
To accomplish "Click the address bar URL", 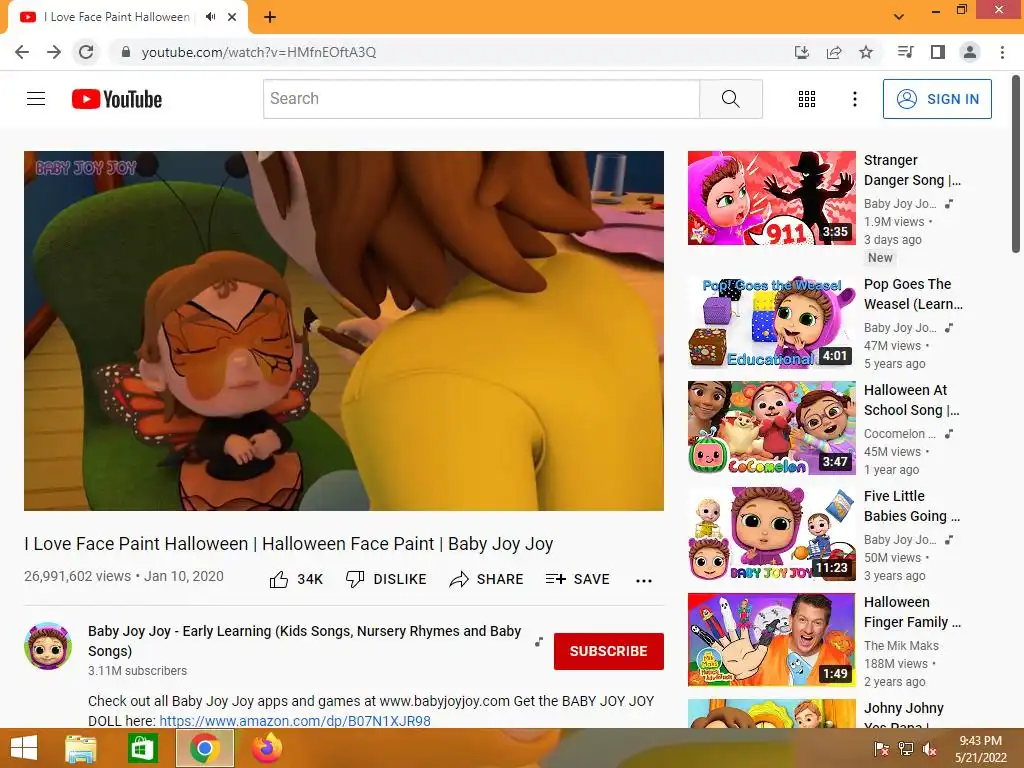I will pyautogui.click(x=259, y=52).
